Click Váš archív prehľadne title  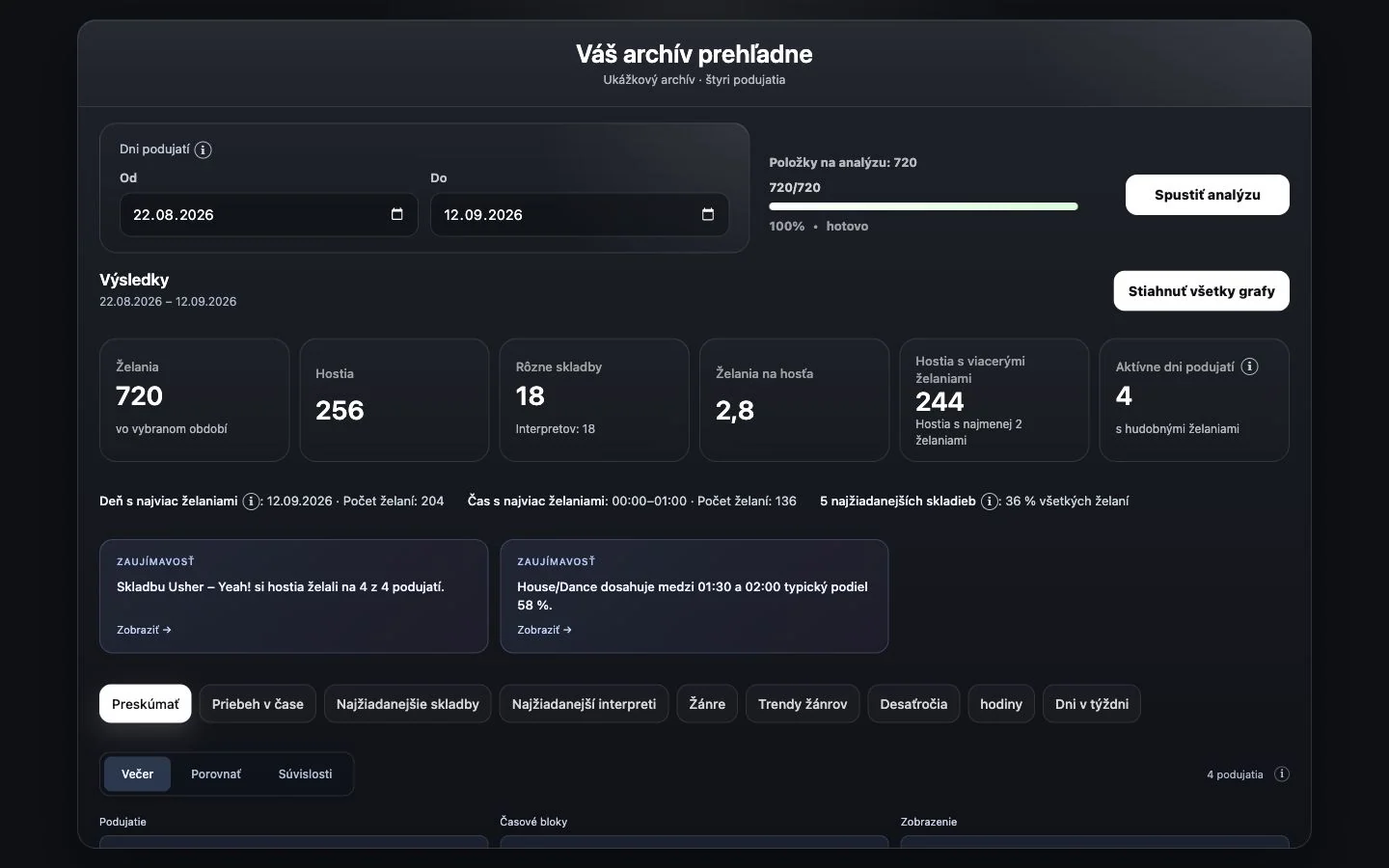[694, 54]
